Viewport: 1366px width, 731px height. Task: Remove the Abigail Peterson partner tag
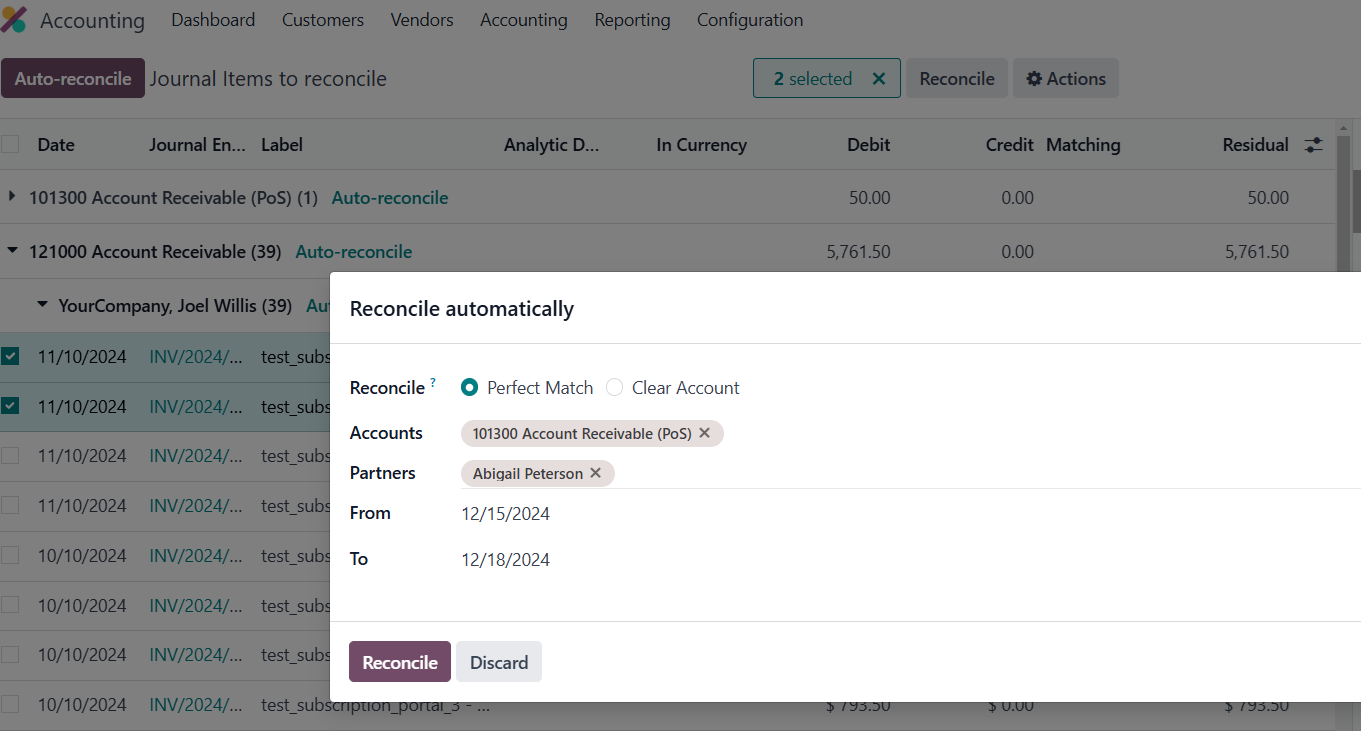point(596,473)
